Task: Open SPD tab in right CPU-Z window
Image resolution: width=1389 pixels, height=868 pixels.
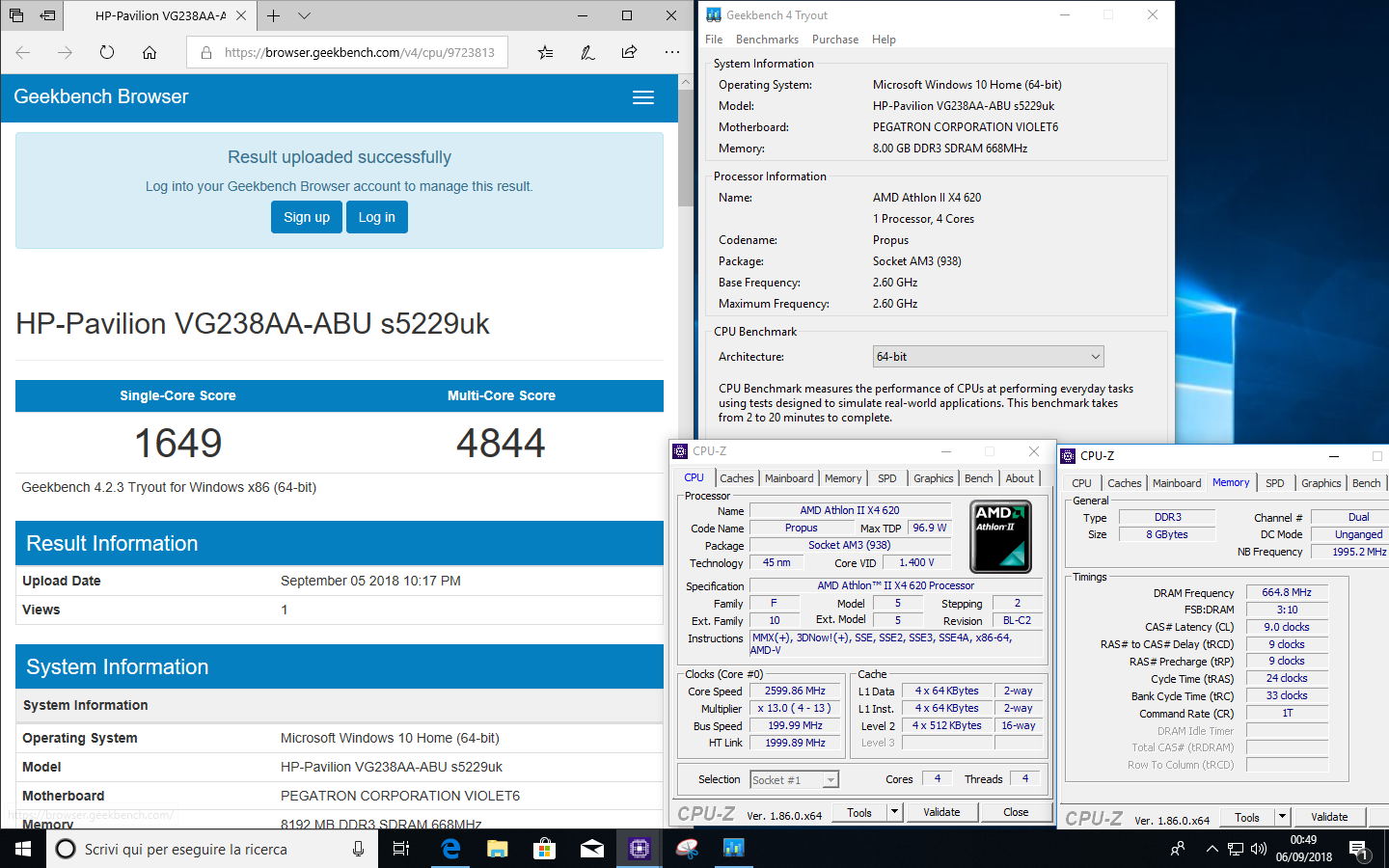Action: click(1275, 483)
